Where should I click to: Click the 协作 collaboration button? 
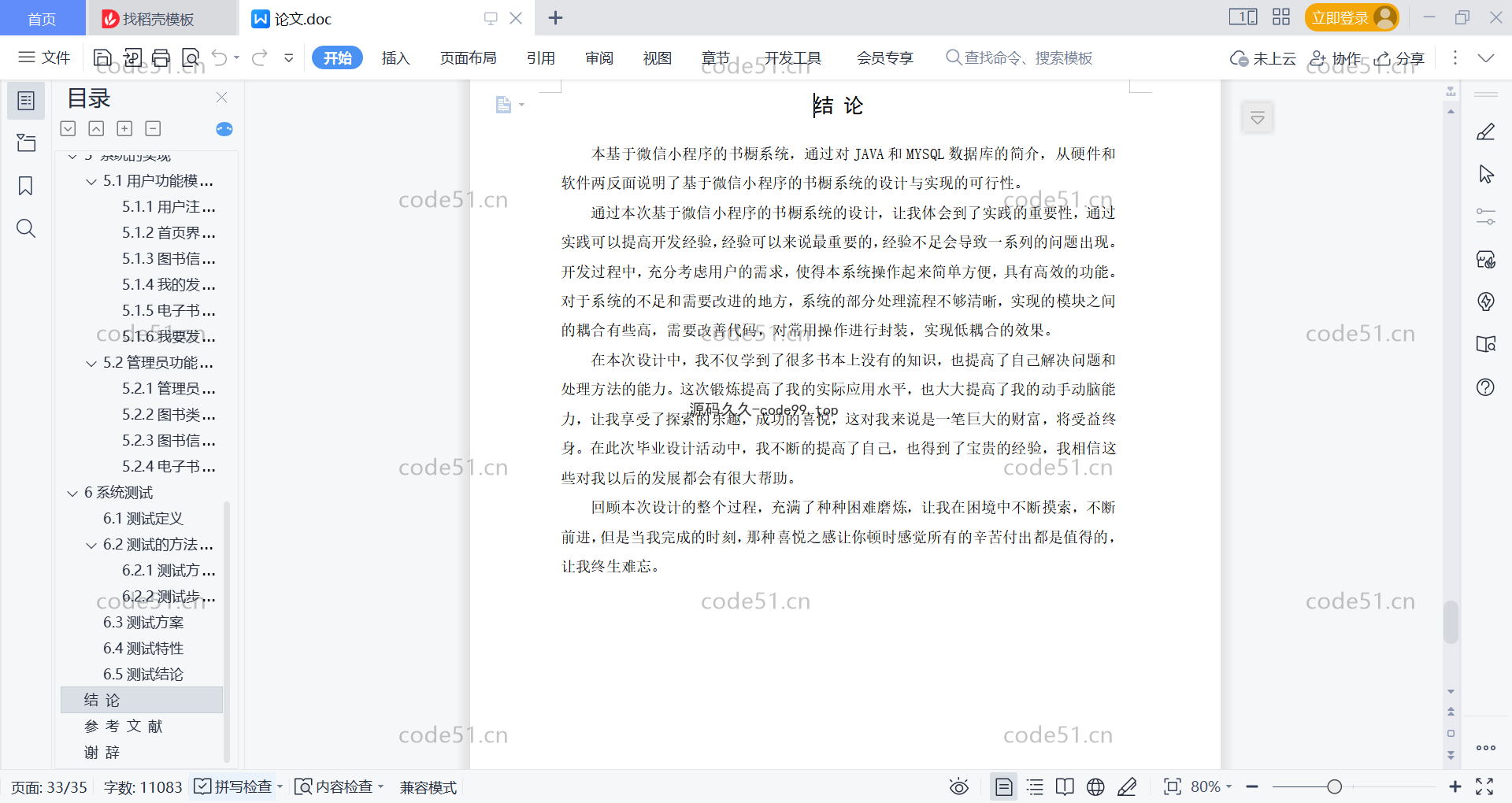click(x=1335, y=58)
